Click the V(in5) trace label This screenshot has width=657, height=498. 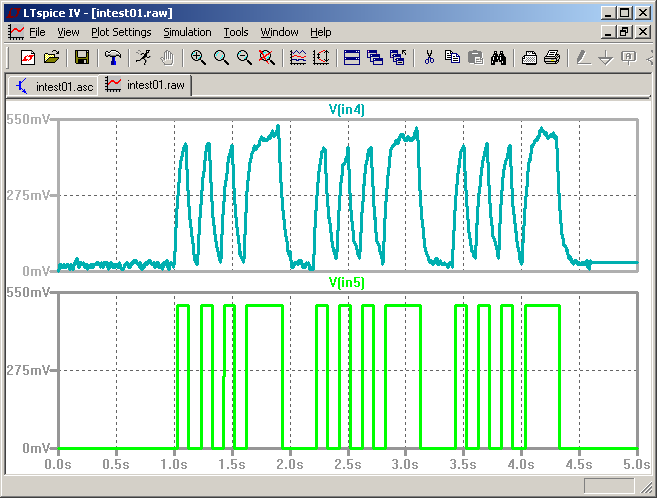tap(347, 283)
